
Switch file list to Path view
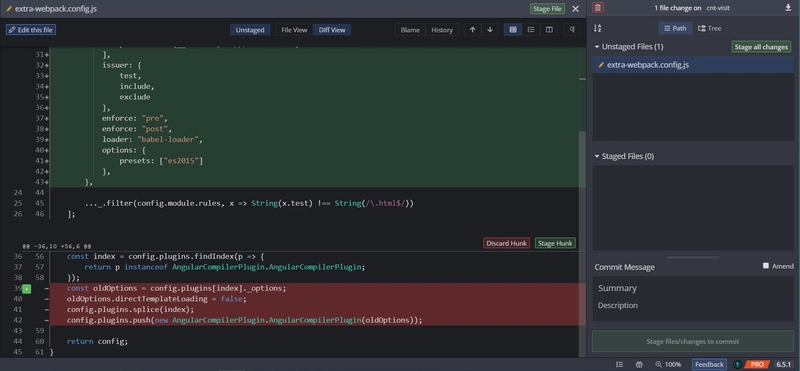point(674,29)
